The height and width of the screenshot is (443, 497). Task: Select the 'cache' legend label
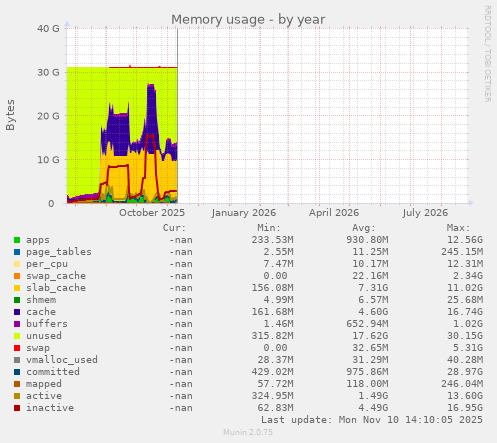point(41,312)
